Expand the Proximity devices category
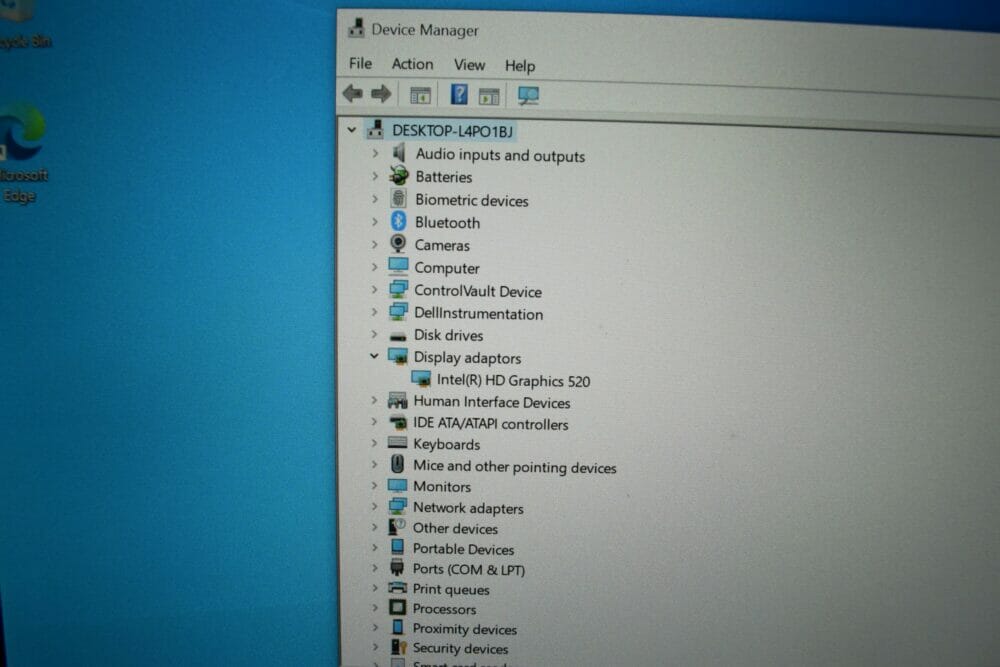This screenshot has height=667, width=1000. click(x=375, y=627)
